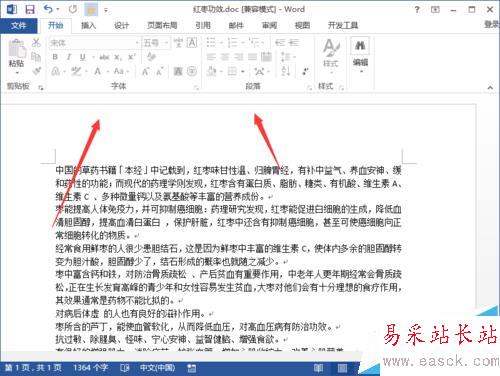
Task: Click the Sort A-Z icon
Action: (286, 71)
